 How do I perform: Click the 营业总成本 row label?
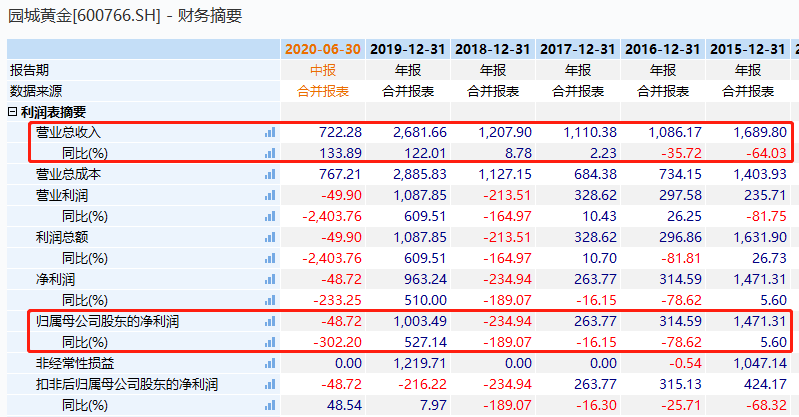coord(68,174)
